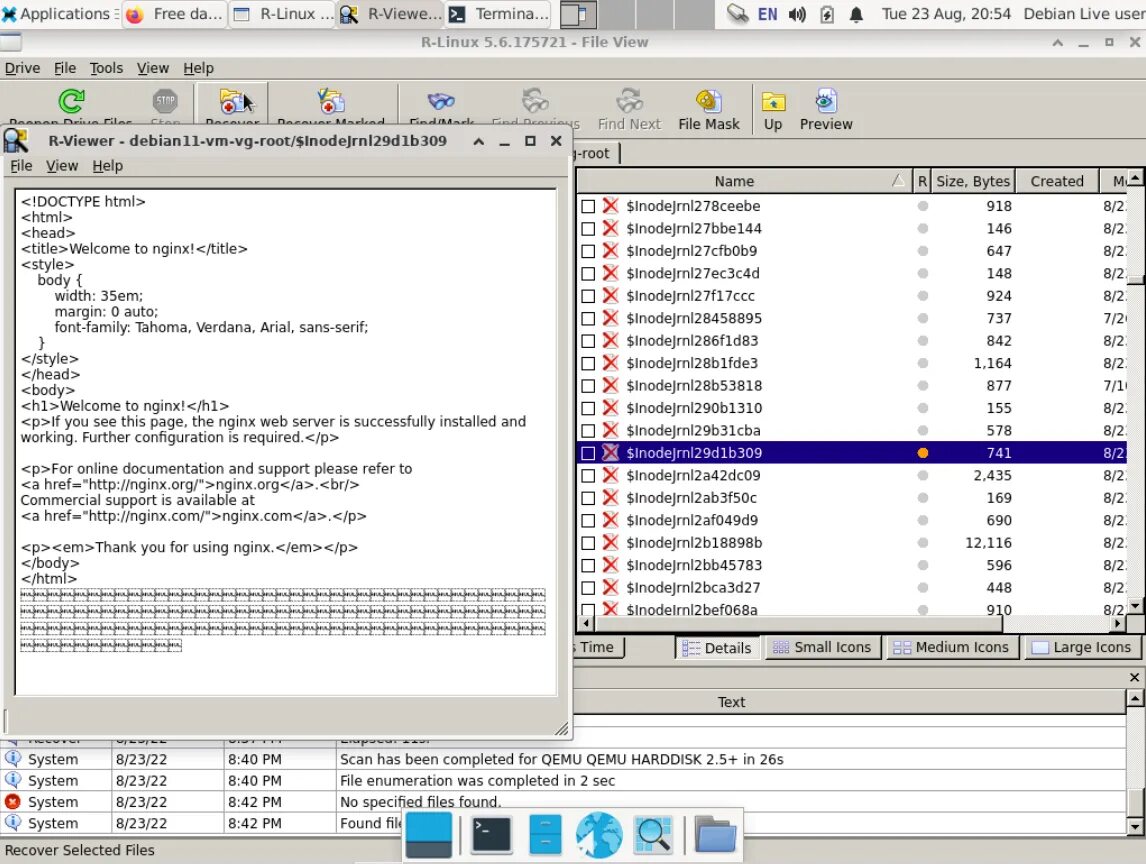The width and height of the screenshot is (1146, 864).
Task: Click the Find/Mark binoculars icon
Action: (441, 102)
